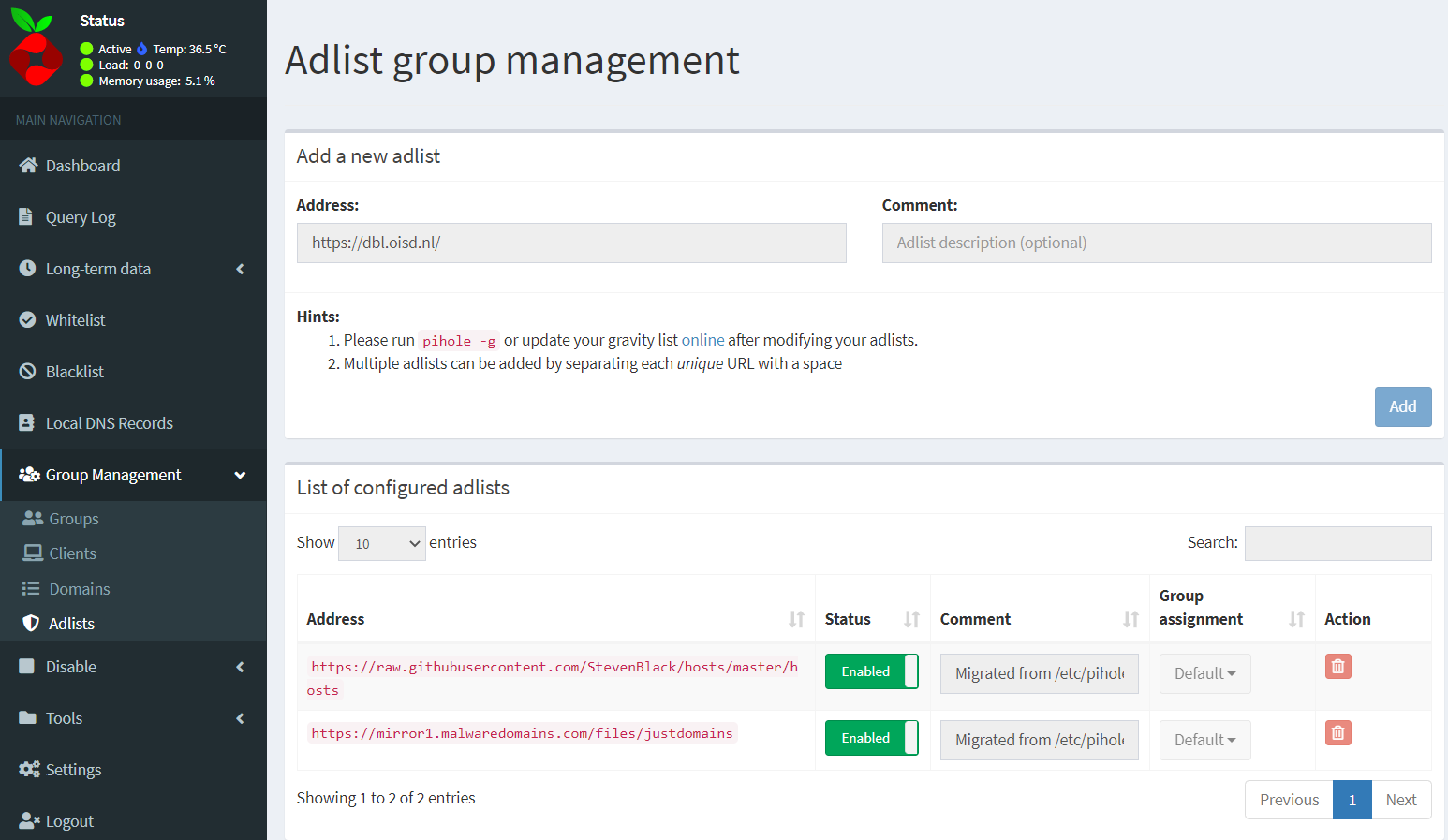Turn off the malwaredomains Enabled switch
Screen dimensions: 1448x840
(871, 738)
